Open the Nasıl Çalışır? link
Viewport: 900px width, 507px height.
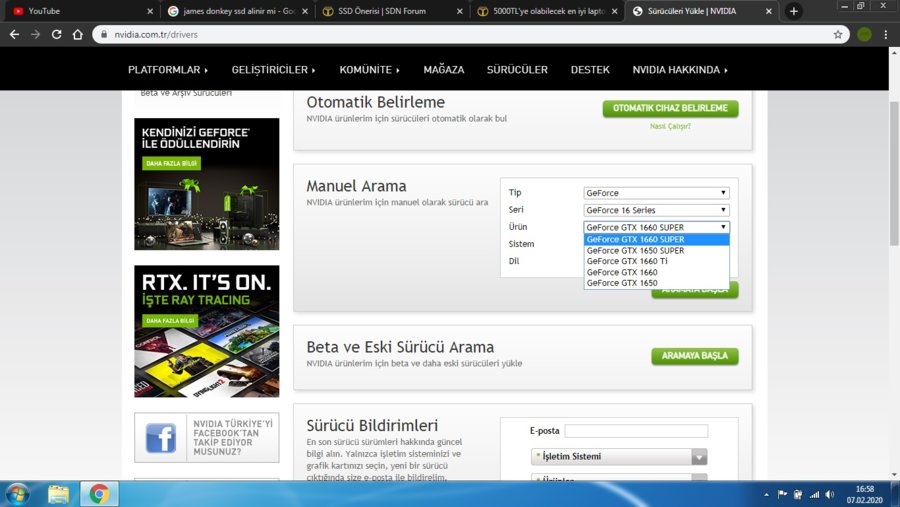pos(670,126)
